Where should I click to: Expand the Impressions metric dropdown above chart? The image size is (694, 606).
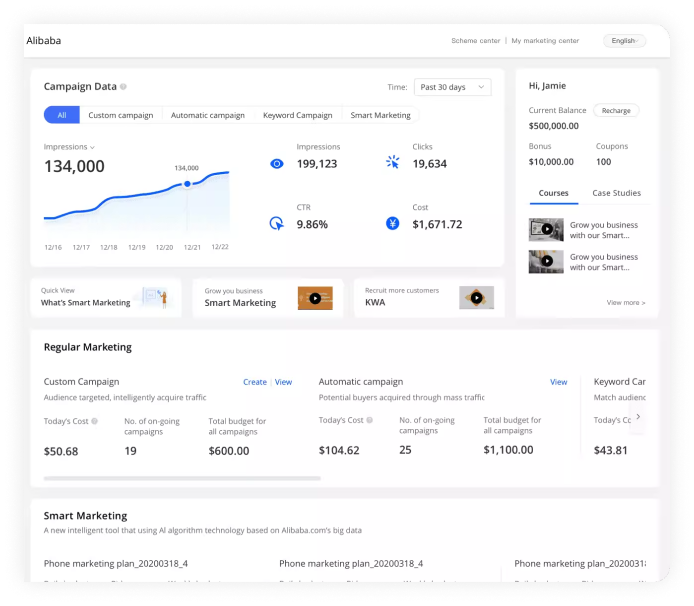(x=92, y=147)
